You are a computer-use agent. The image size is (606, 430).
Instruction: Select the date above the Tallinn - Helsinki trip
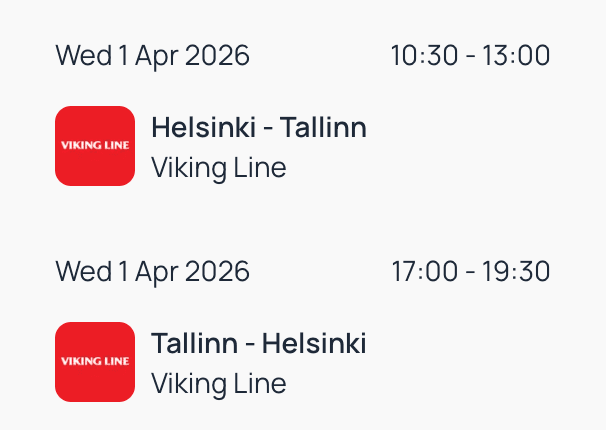(152, 272)
